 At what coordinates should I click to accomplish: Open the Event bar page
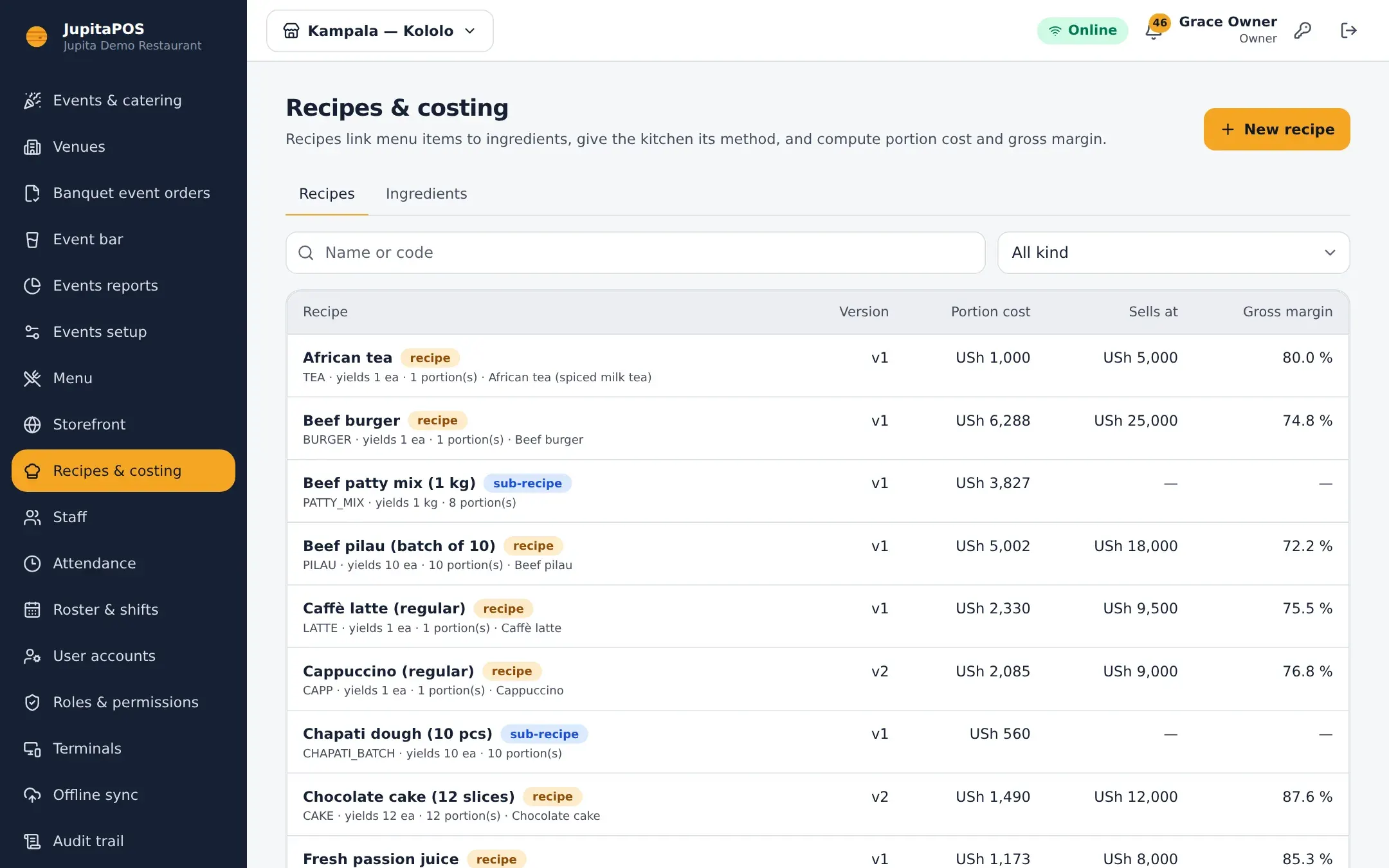point(123,239)
